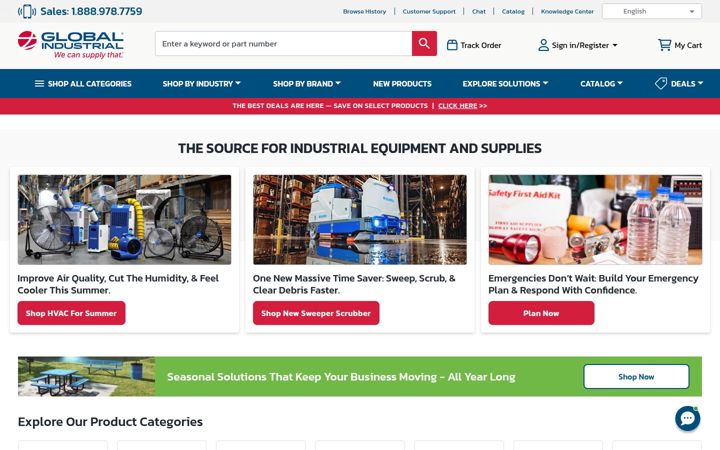Click the Track Order box icon
This screenshot has height=450, width=720.
[x=452, y=45]
